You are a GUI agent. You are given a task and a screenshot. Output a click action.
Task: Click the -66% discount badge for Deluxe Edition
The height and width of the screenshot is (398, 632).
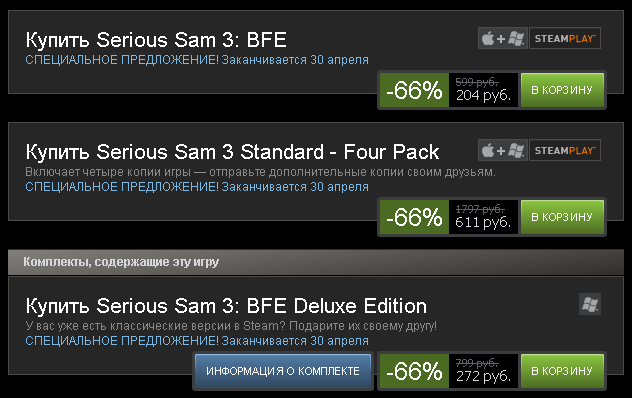tap(414, 371)
